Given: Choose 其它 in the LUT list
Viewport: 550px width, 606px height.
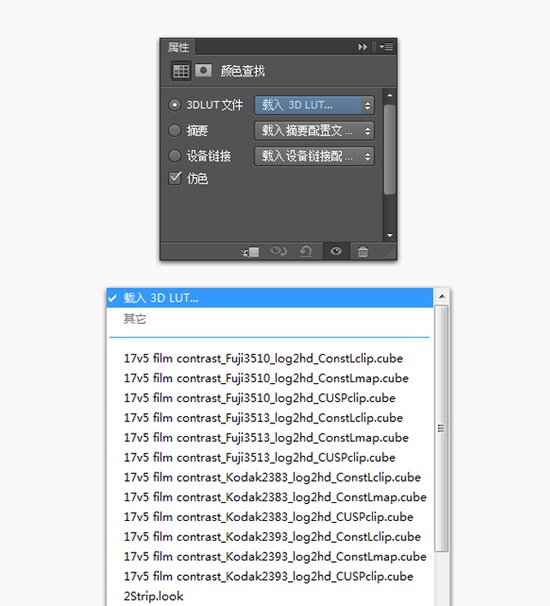Looking at the screenshot, I should [270, 319].
